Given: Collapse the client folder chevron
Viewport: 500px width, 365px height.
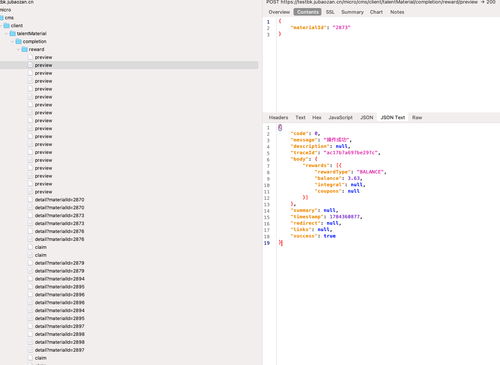Looking at the screenshot, I should point(1,26).
